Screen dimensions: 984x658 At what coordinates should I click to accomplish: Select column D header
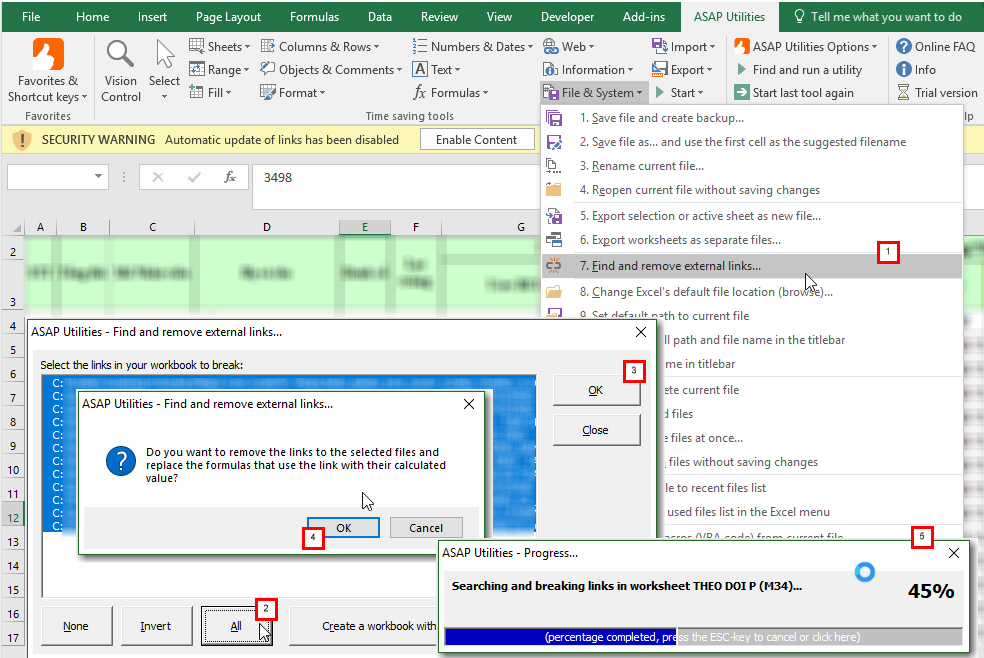pos(267,227)
